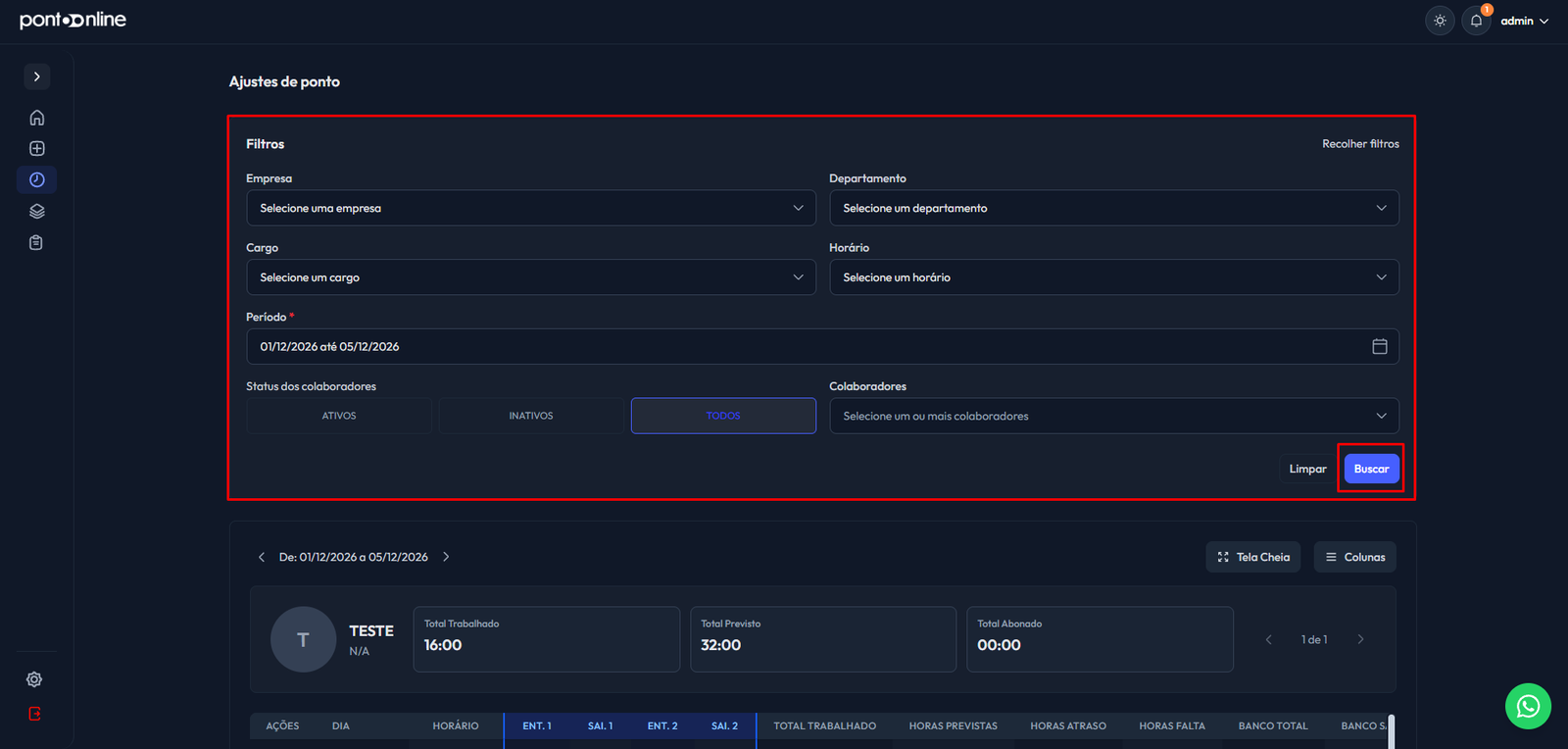
Task: Open the Colunas button
Action: [x=1355, y=557]
